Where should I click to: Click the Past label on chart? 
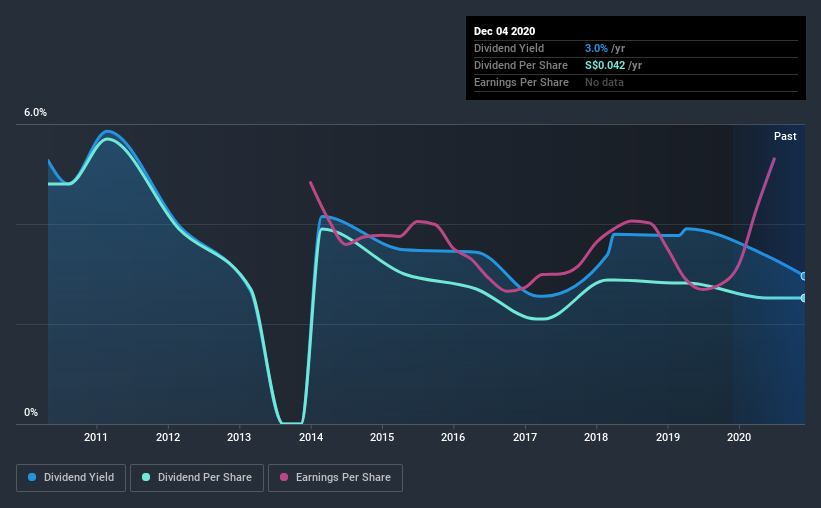click(x=785, y=136)
